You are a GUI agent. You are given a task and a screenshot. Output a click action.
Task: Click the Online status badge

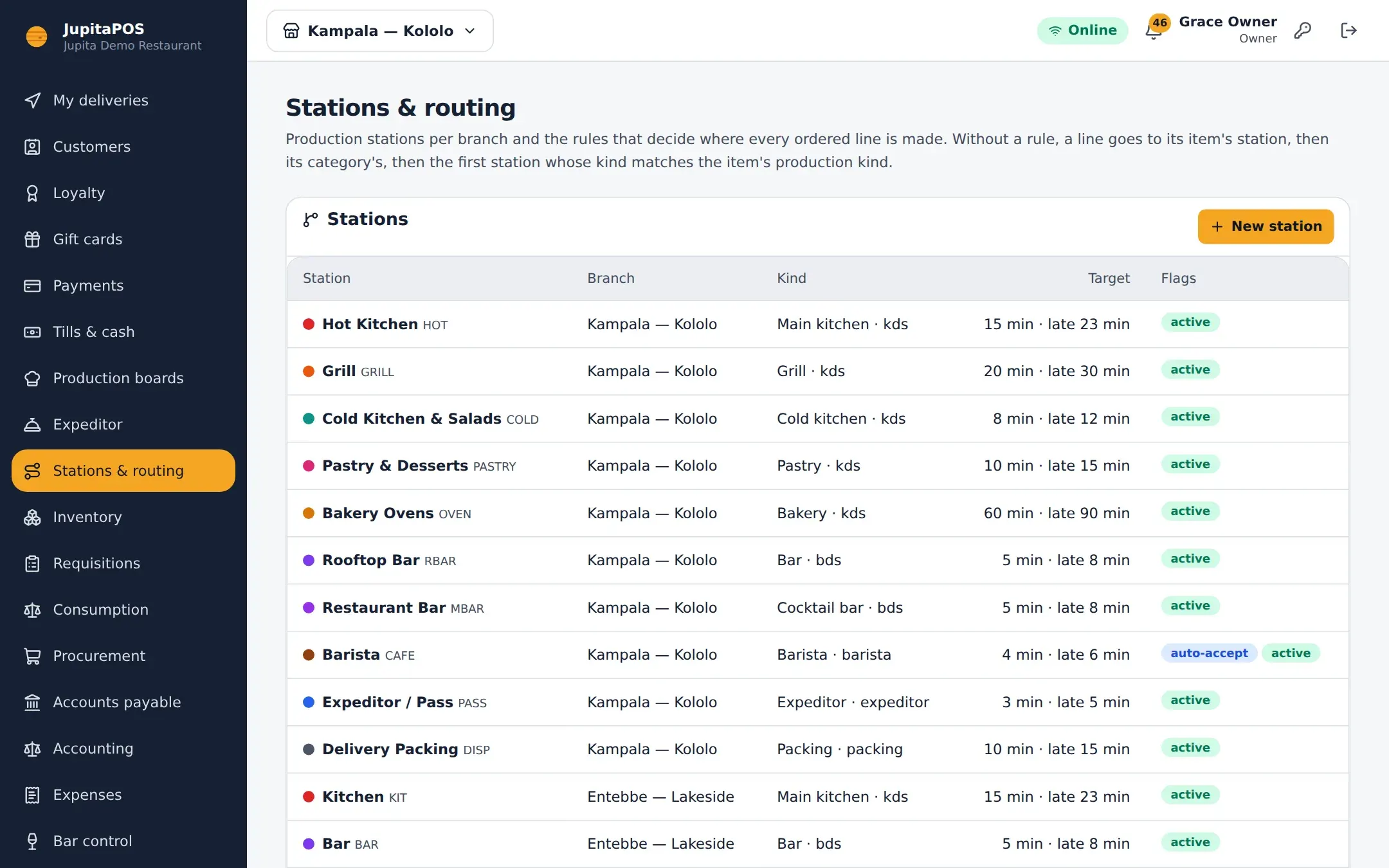coord(1082,30)
